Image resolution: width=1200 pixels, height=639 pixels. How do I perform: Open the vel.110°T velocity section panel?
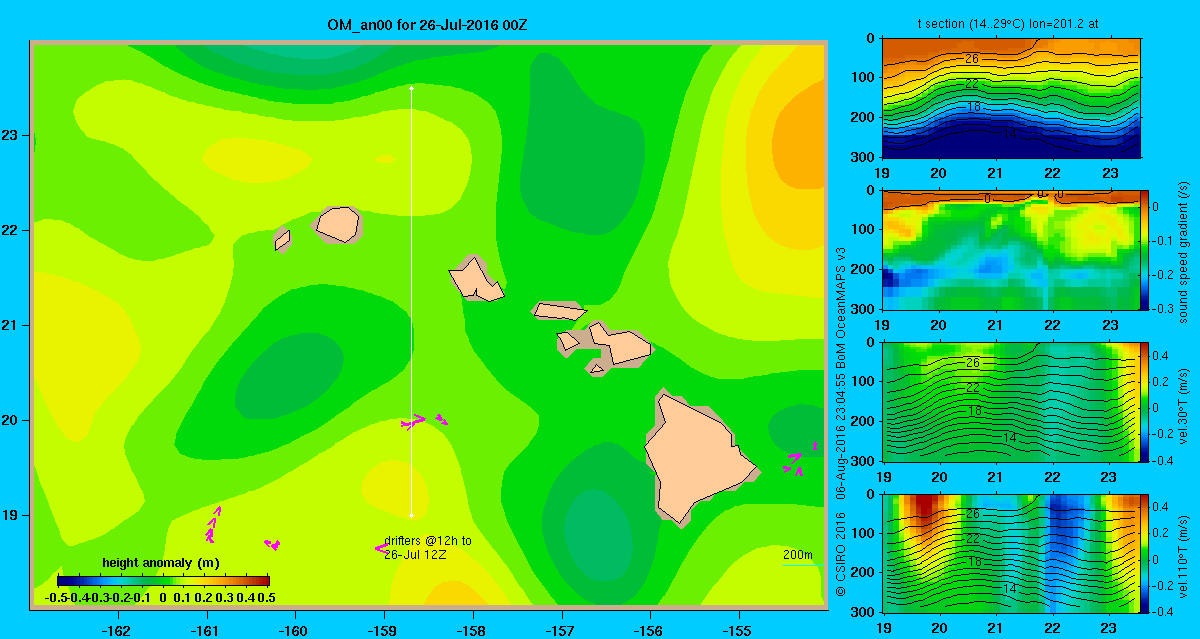pyautogui.click(x=1012, y=553)
